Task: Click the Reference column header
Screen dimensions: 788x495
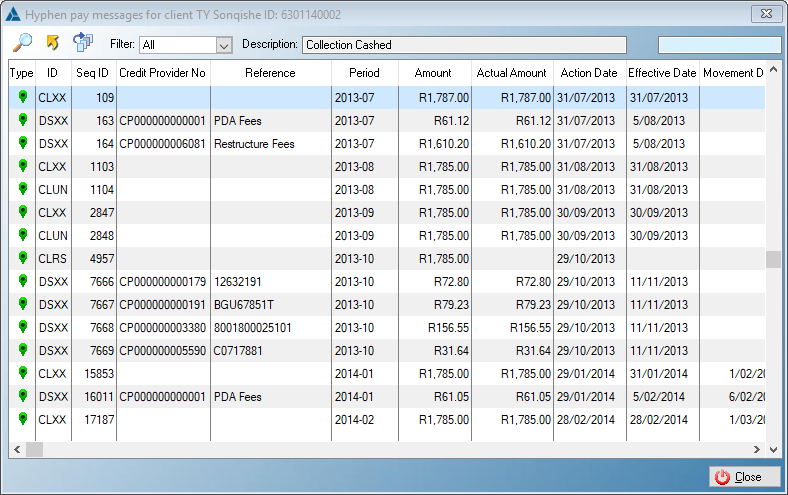Action: (x=270, y=73)
